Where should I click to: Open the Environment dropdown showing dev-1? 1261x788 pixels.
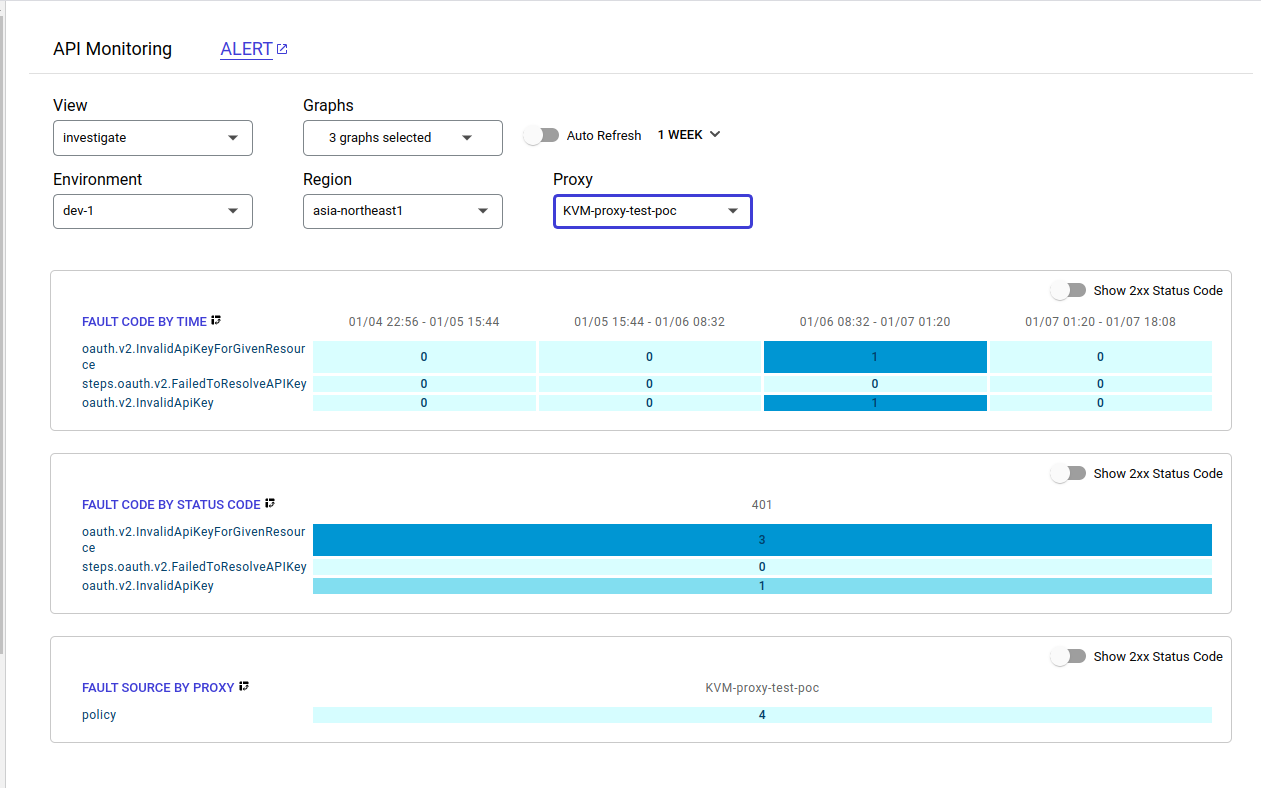153,211
